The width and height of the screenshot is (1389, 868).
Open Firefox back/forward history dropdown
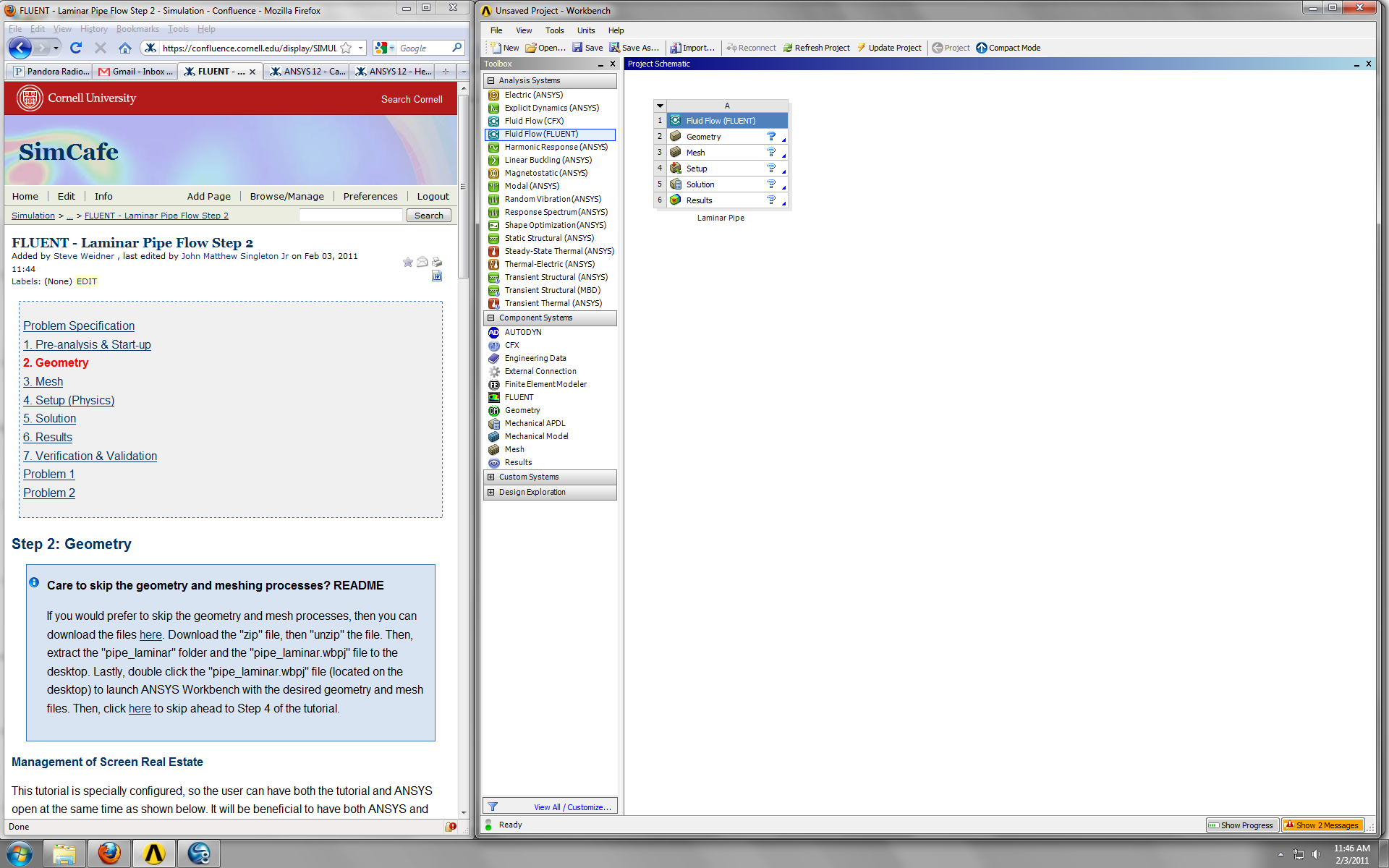[56, 48]
